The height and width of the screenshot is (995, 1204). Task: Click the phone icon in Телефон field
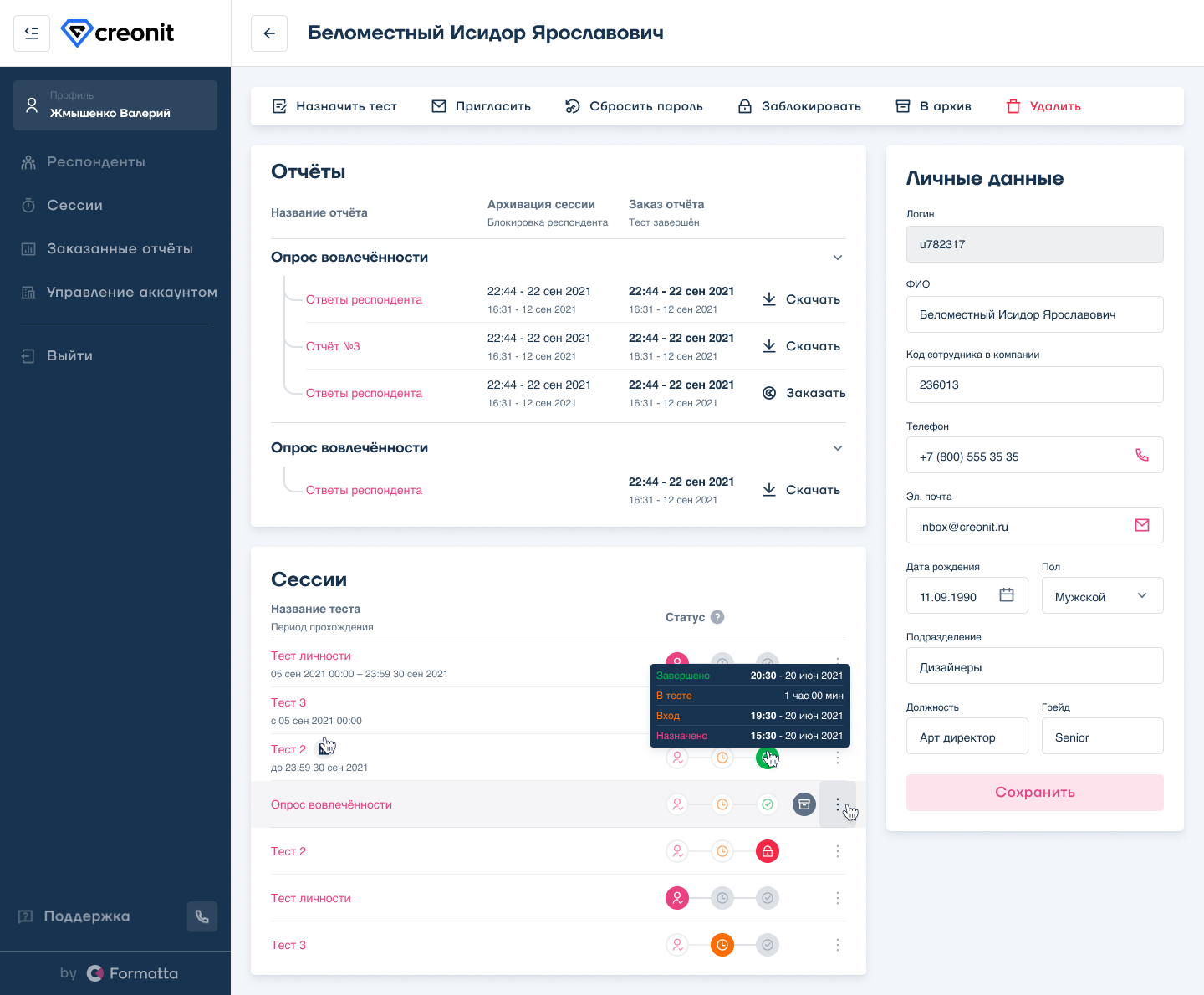click(x=1142, y=456)
